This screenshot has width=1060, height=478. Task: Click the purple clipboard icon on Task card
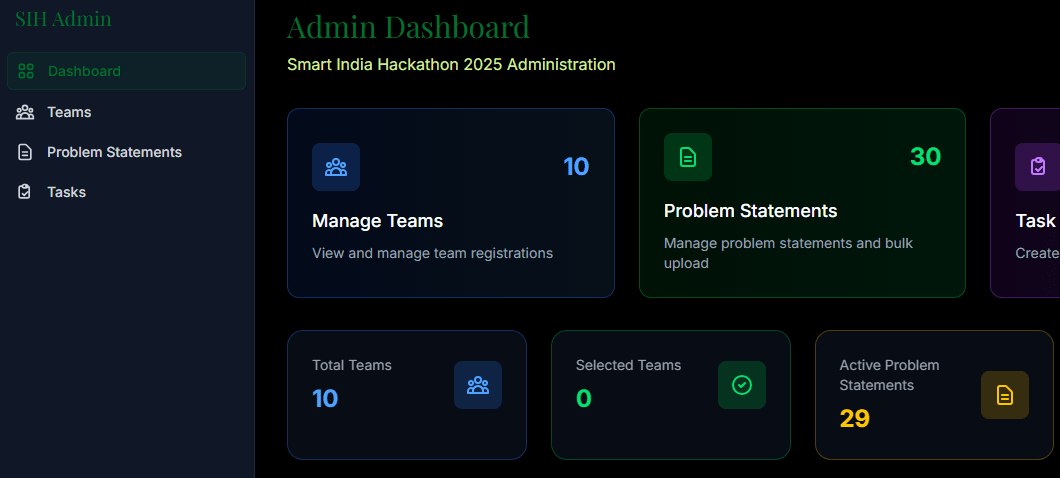(1038, 167)
